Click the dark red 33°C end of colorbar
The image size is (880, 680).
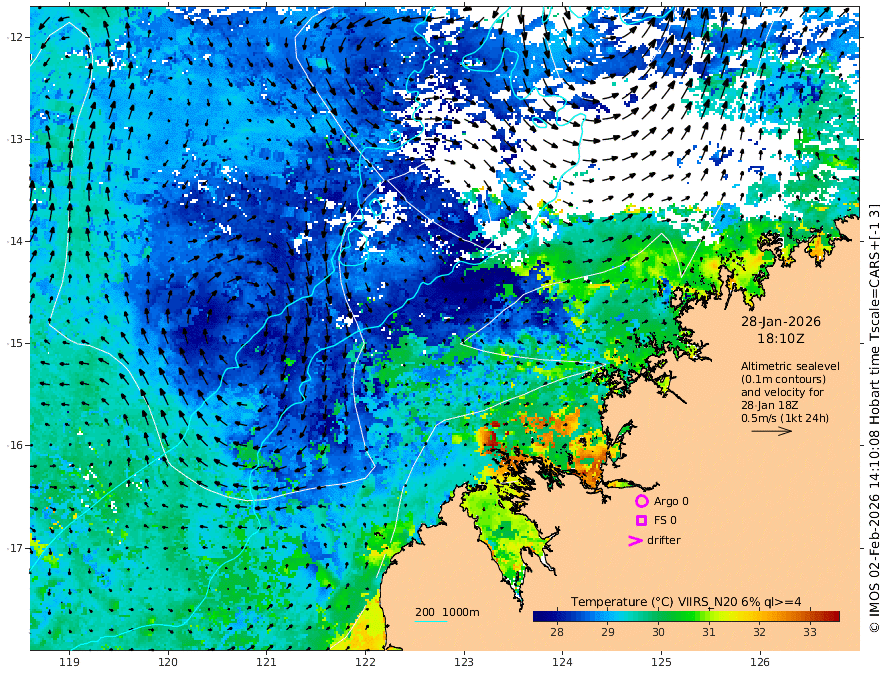[x=833, y=616]
